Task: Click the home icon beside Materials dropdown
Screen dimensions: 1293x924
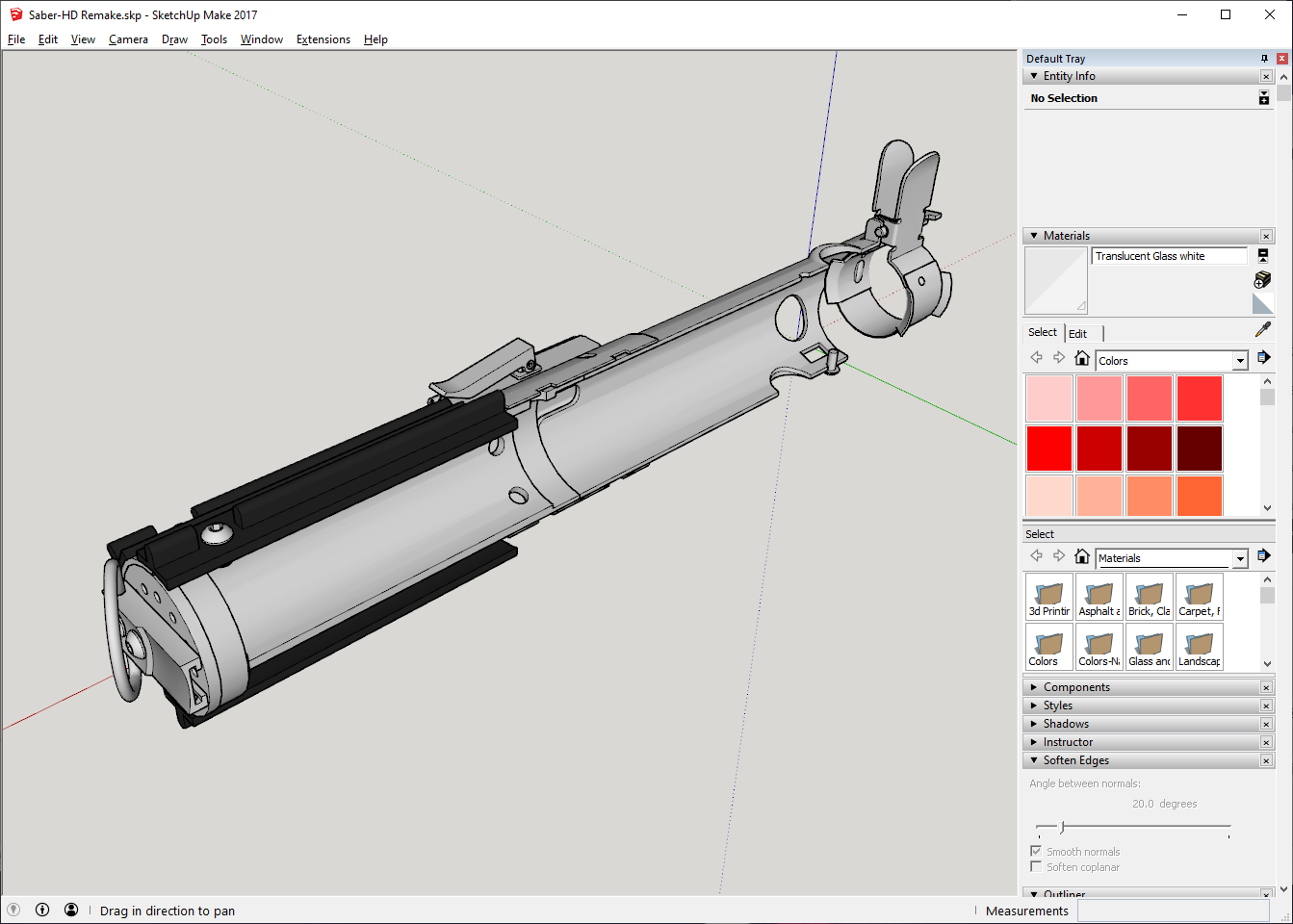Action: pyautogui.click(x=1082, y=556)
